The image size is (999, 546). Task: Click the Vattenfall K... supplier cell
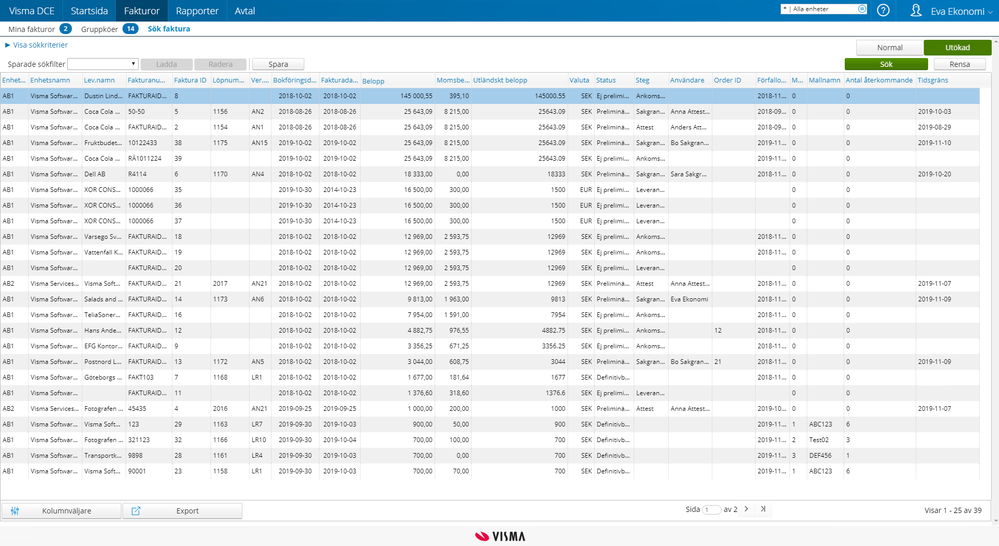tap(103, 252)
